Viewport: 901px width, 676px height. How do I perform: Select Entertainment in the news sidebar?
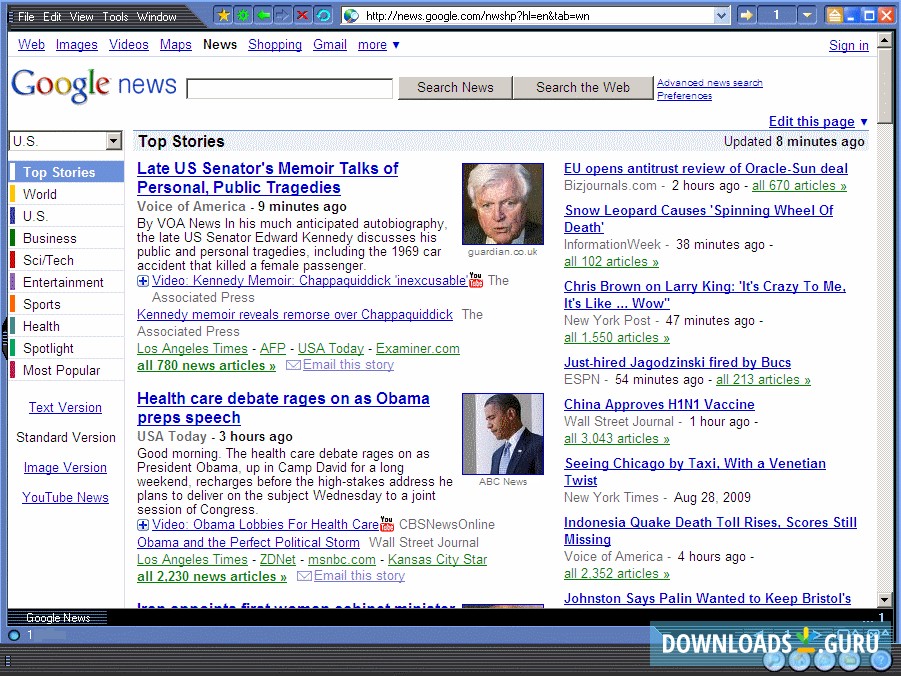click(x=67, y=282)
